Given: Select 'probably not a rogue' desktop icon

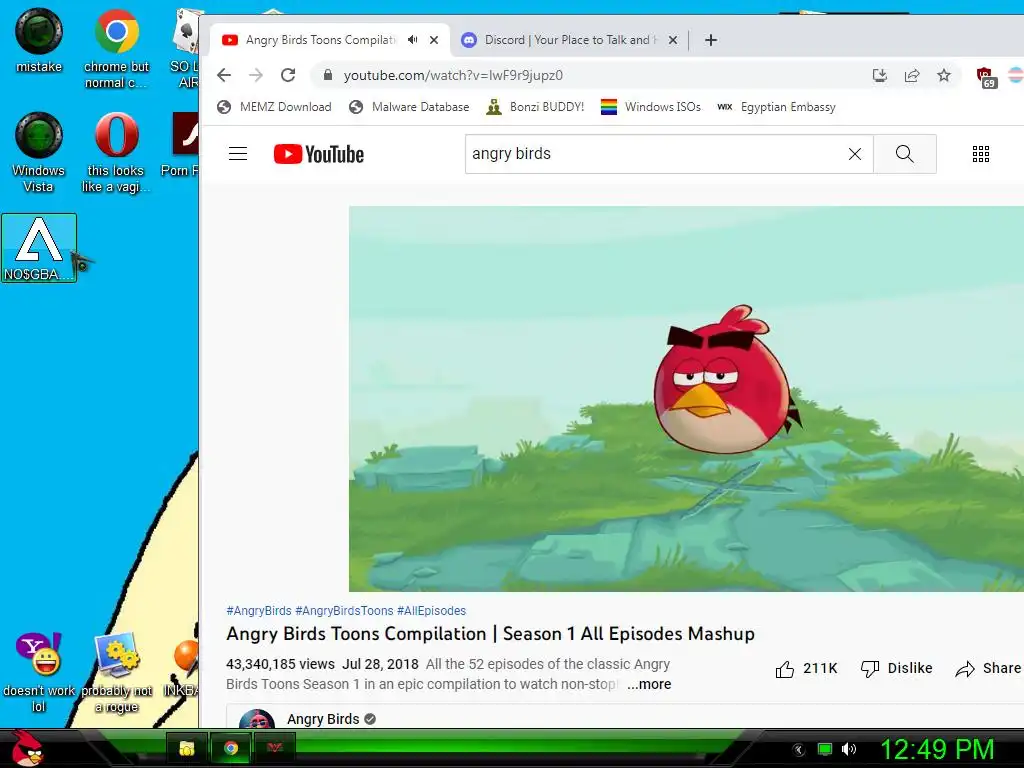Looking at the screenshot, I should (116, 673).
